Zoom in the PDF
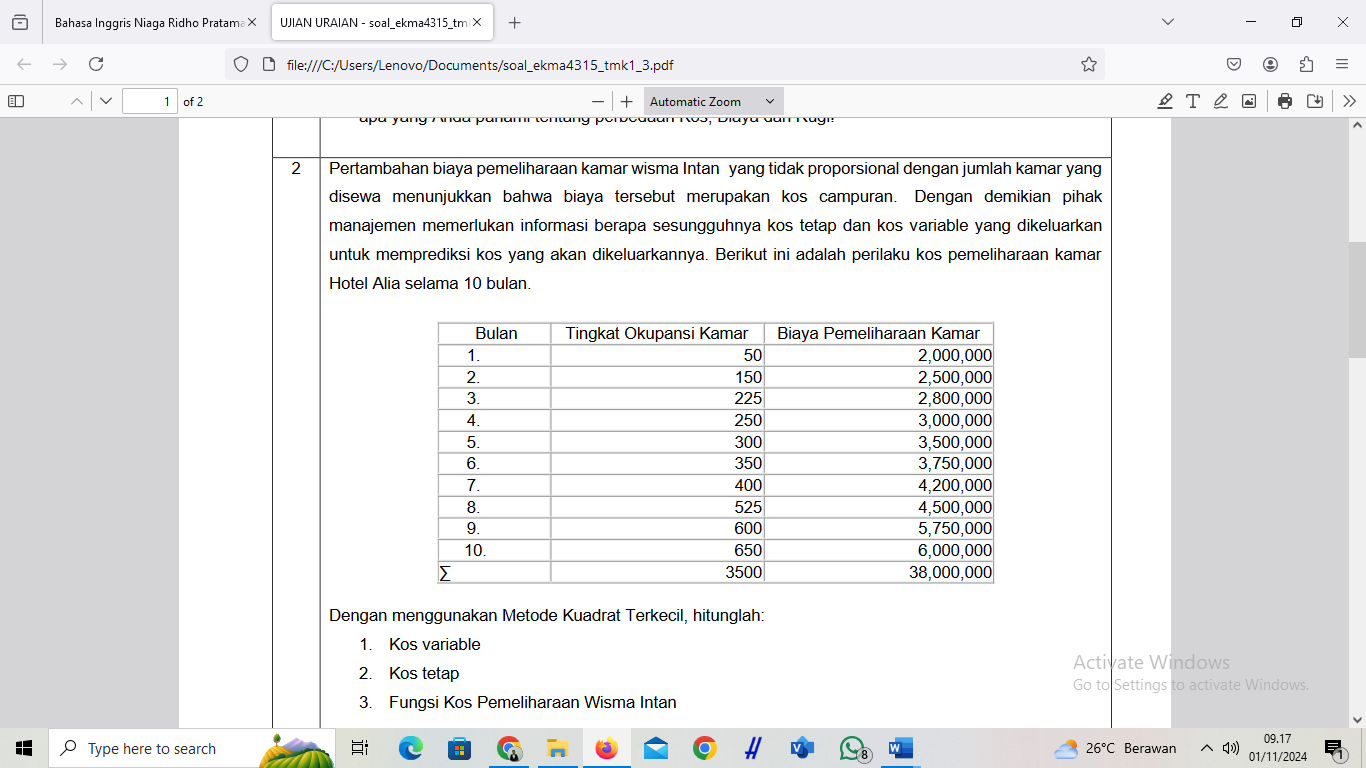The image size is (1366, 768). [x=627, y=101]
